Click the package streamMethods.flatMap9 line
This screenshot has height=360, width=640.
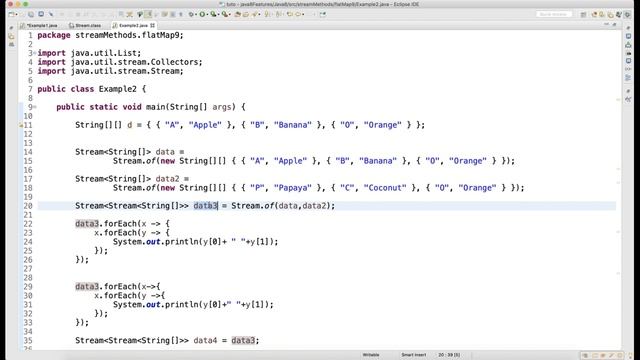(x=111, y=35)
